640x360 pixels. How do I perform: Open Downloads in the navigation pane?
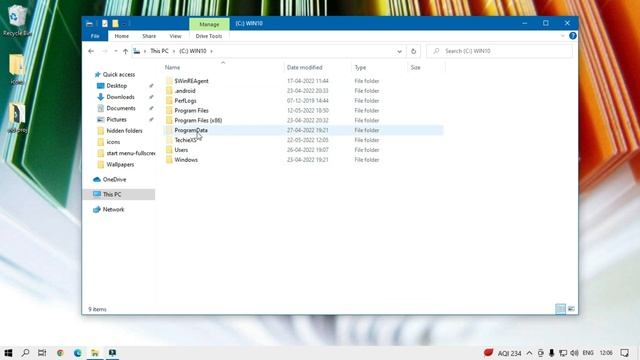[120, 97]
